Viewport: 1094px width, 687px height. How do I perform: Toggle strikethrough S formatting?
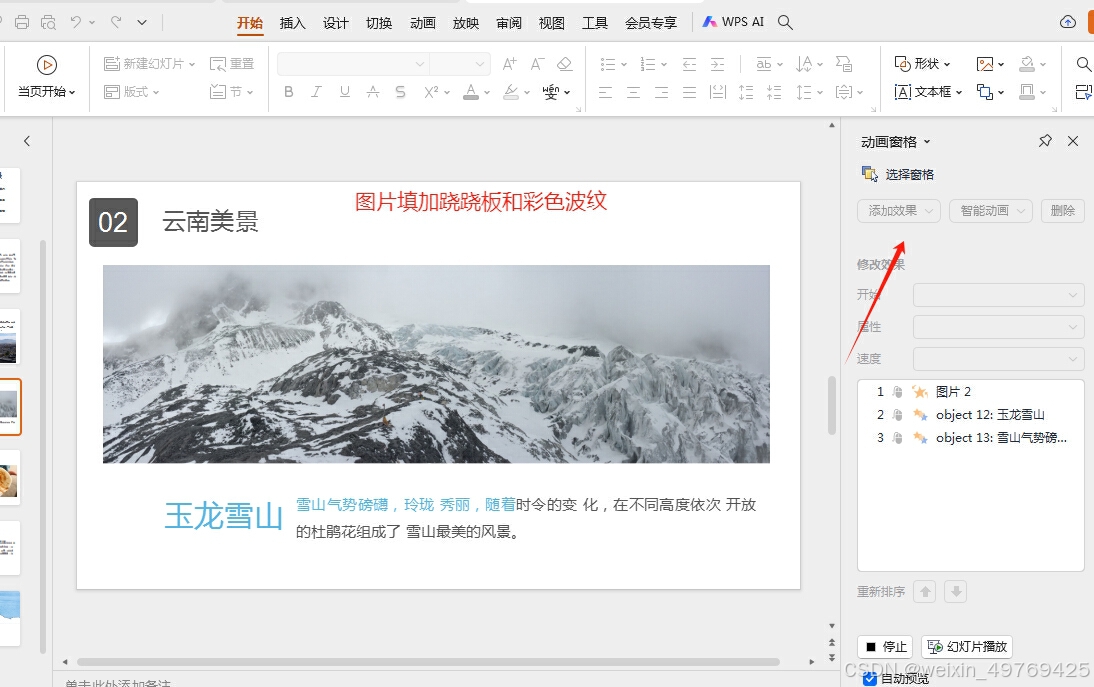click(x=373, y=91)
